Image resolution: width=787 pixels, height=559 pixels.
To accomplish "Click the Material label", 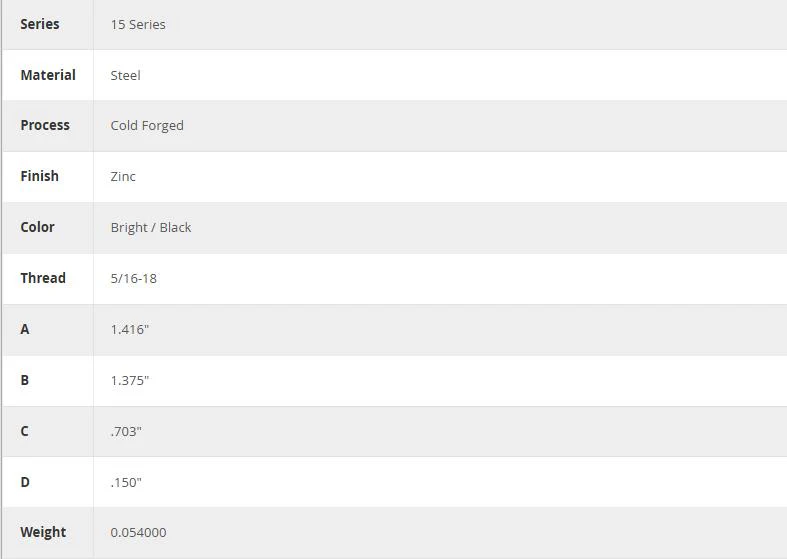I will pyautogui.click(x=48, y=75).
